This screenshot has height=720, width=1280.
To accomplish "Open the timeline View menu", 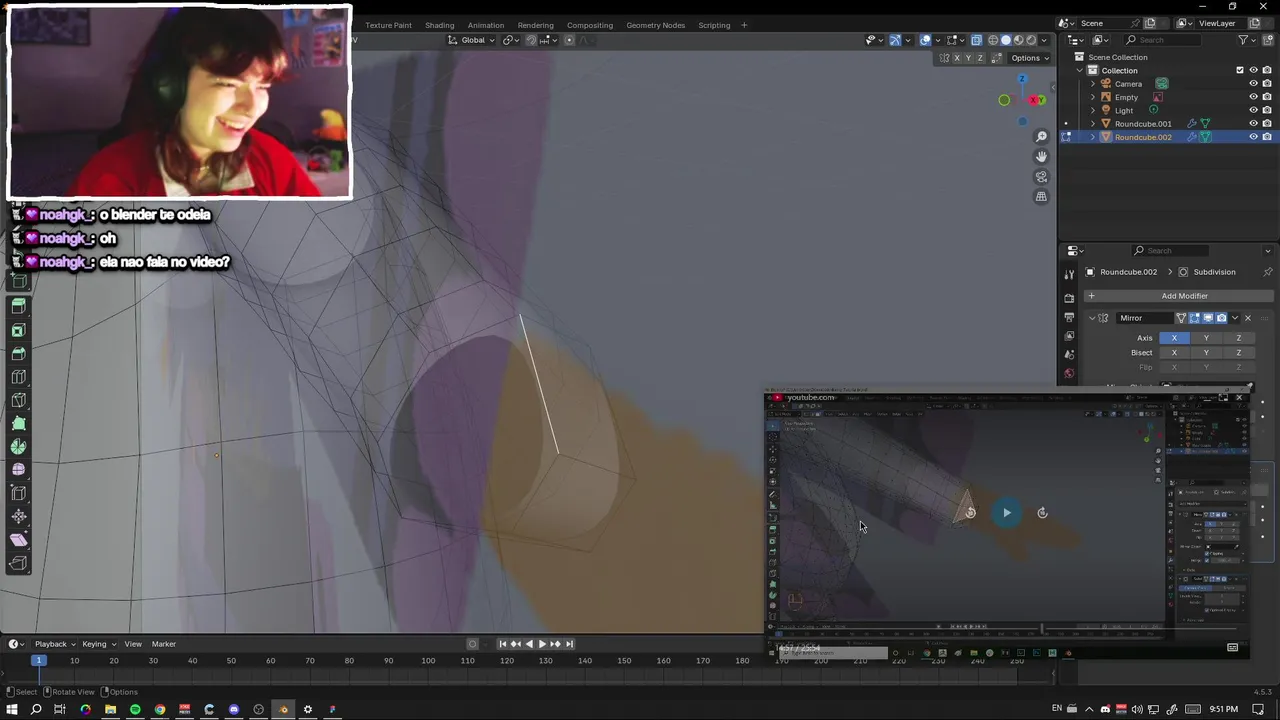I will (x=133, y=644).
